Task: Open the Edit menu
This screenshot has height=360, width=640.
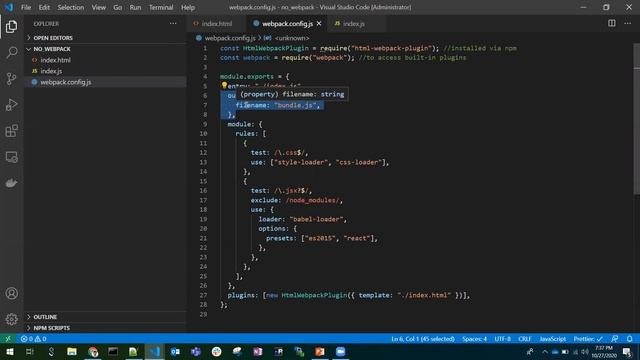Action: point(44,7)
